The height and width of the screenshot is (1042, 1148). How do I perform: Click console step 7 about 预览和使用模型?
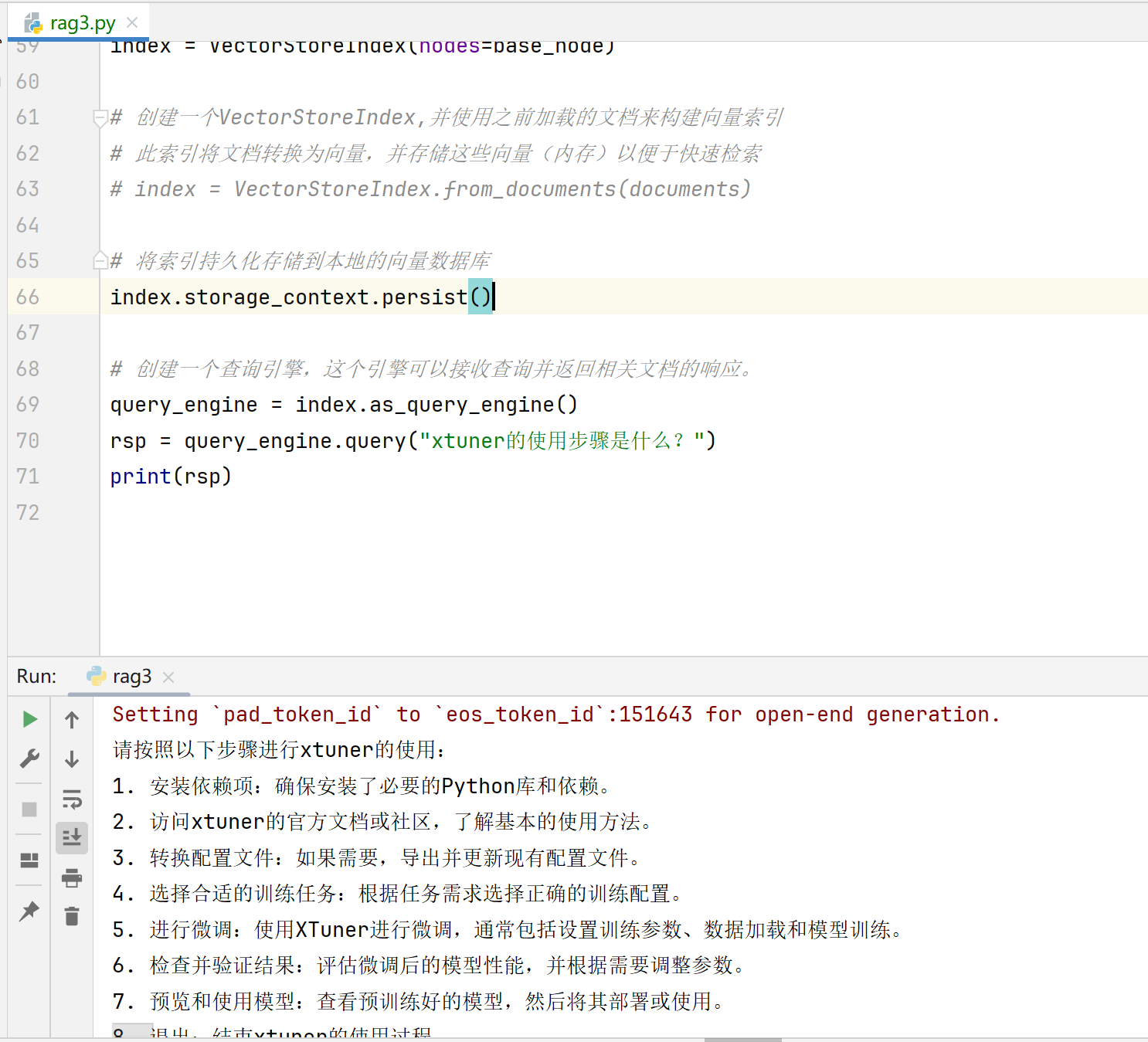point(420,1001)
